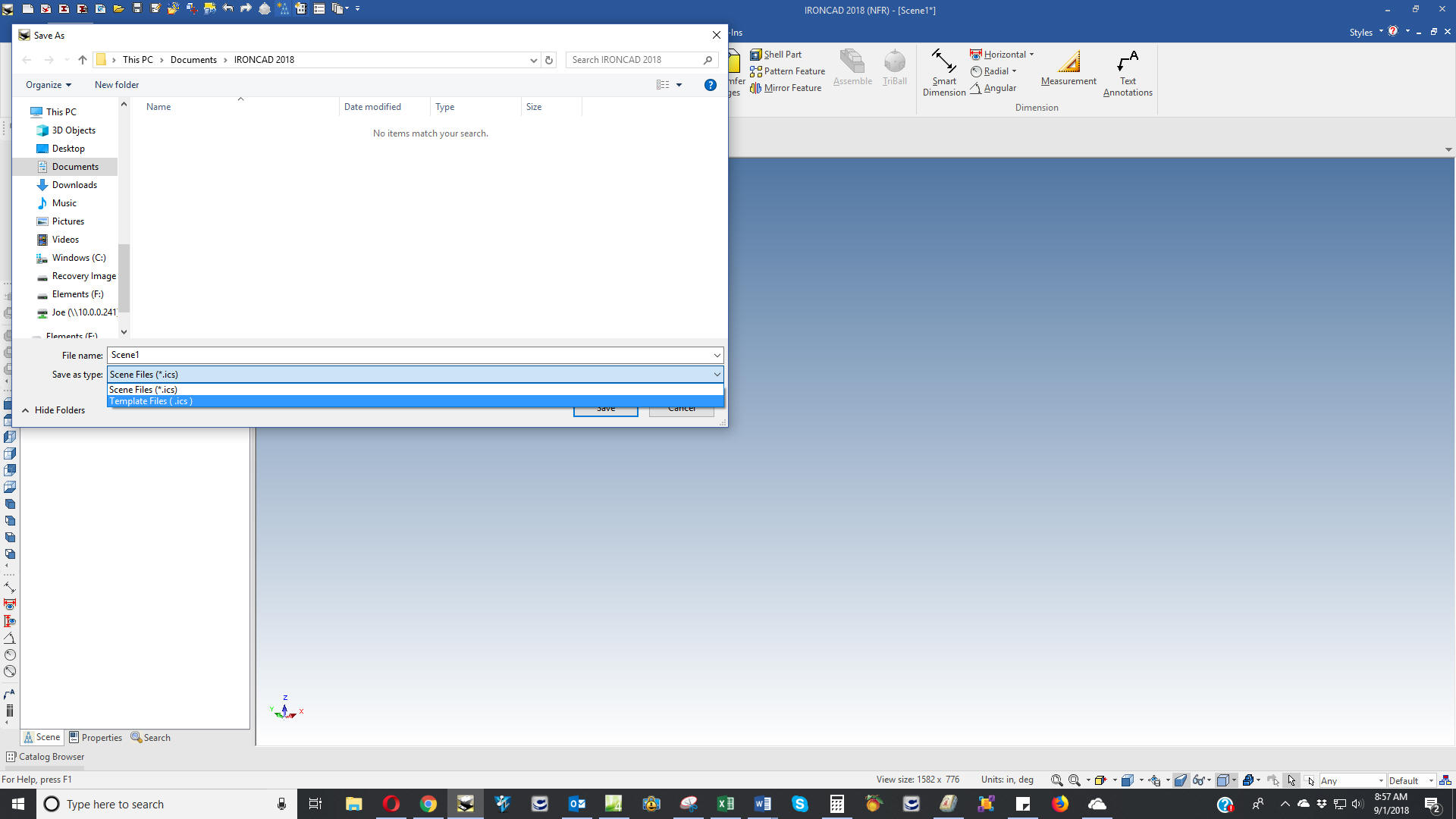Select Windows (C:) drive in navigation pane
The image size is (1456, 819).
click(79, 258)
